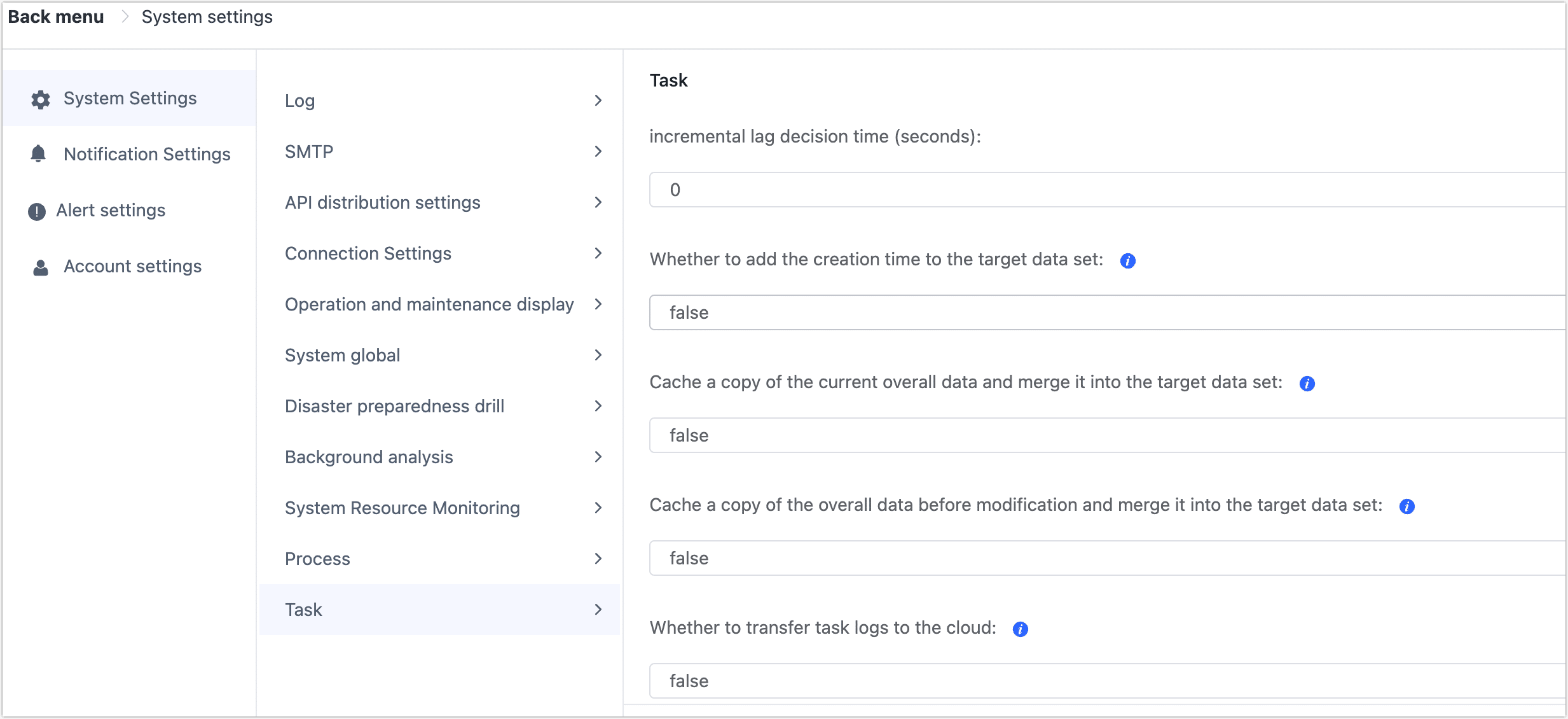Expand the Disaster preparedness drill section
The height and width of the screenshot is (719, 1568).
439,405
